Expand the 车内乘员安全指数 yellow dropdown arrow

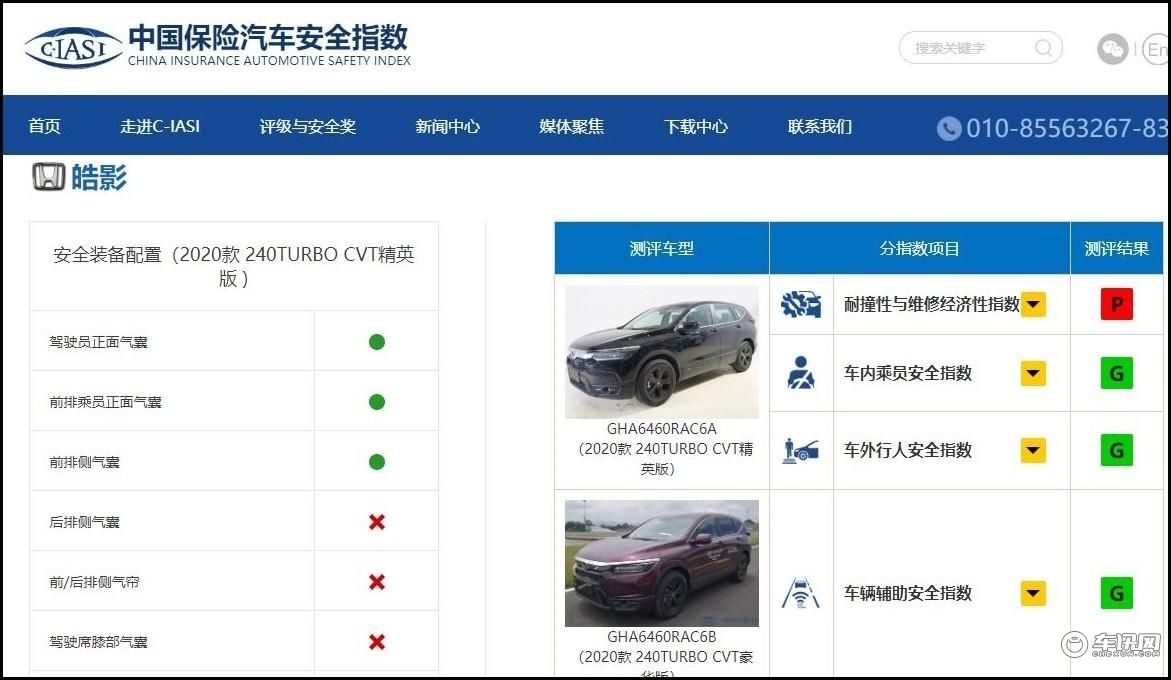tap(1033, 373)
